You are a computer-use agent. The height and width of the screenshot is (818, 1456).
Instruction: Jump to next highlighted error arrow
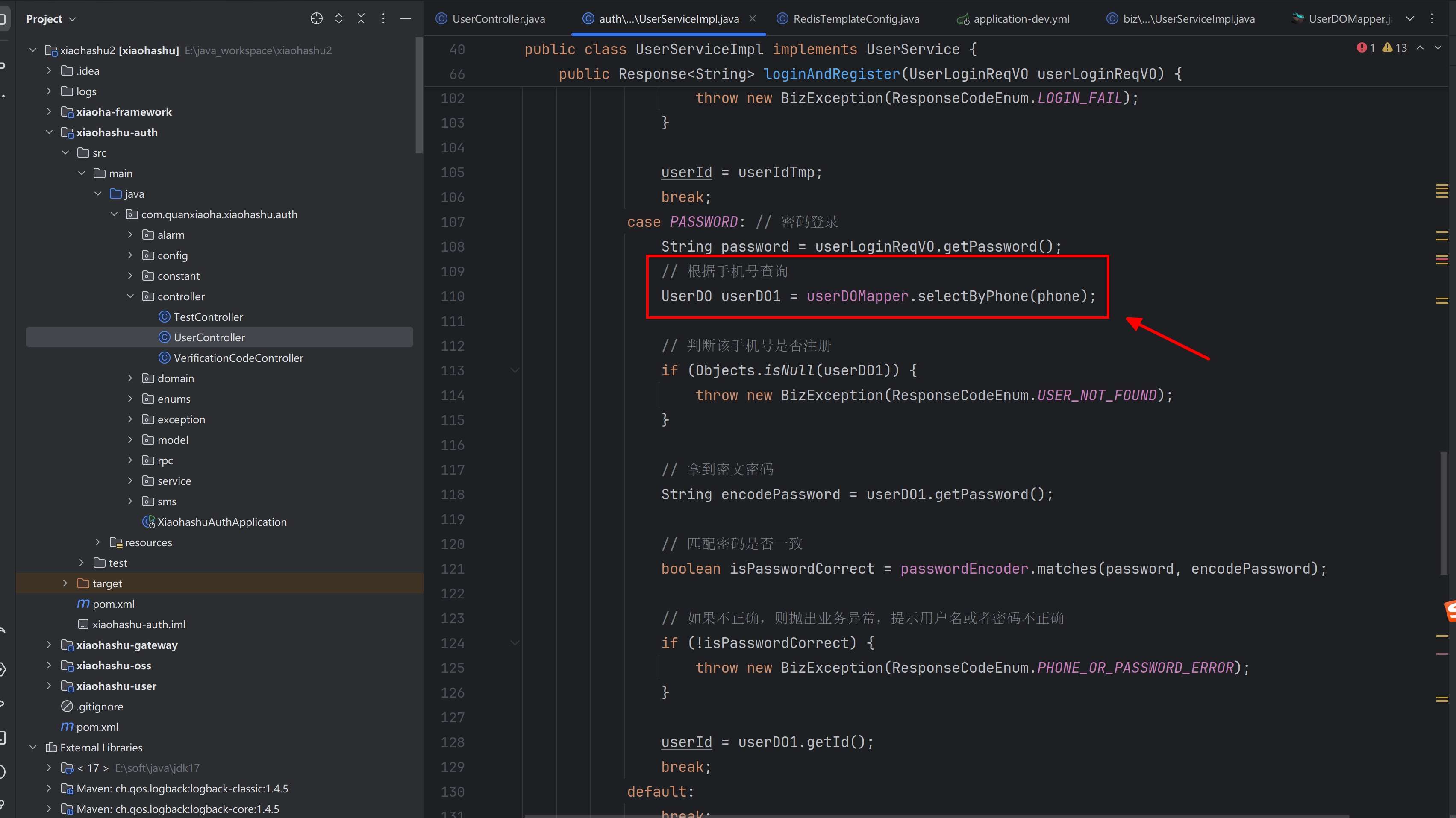pyautogui.click(x=1438, y=48)
